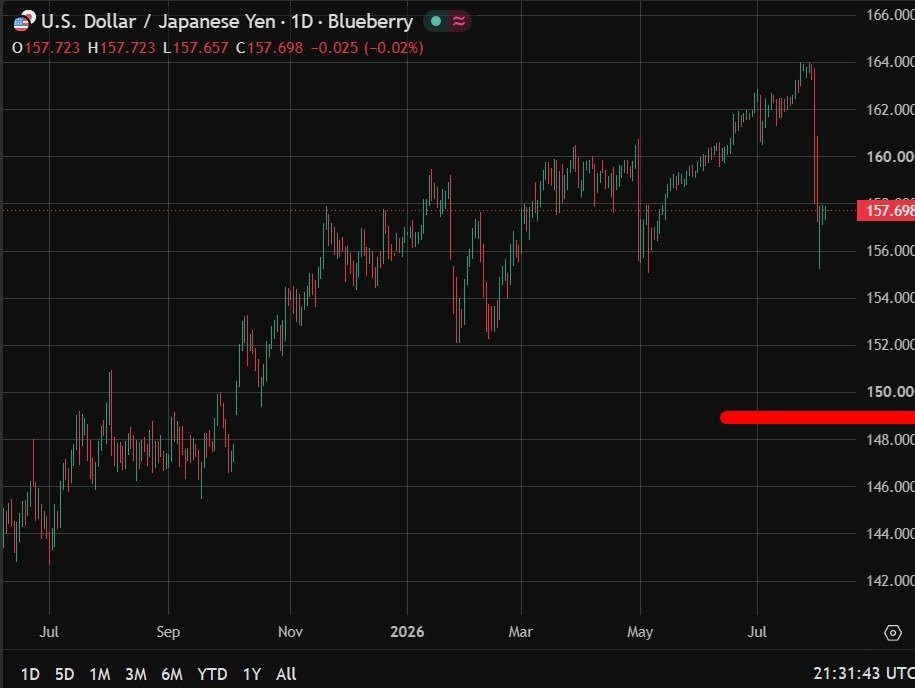Switch range to 3M
This screenshot has width=915, height=688.
(x=136, y=674)
